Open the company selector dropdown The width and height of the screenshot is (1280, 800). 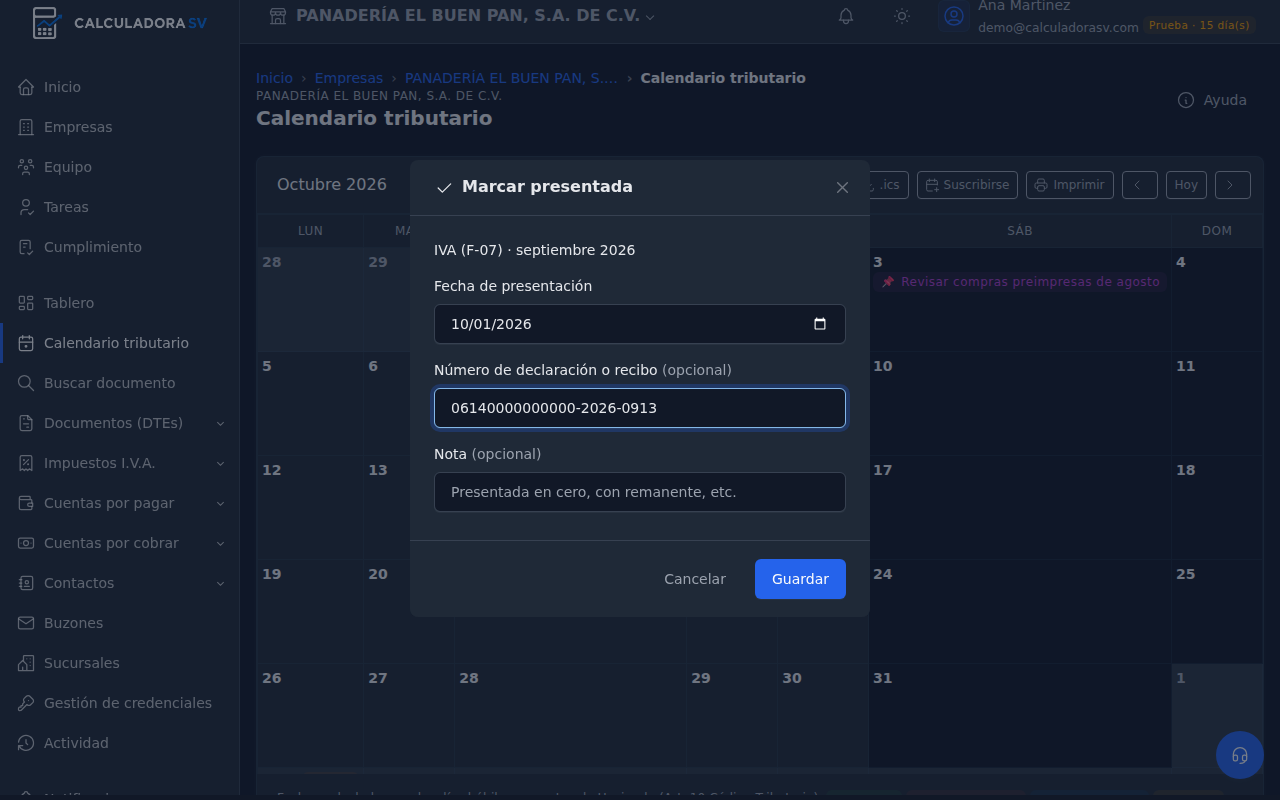coord(462,16)
